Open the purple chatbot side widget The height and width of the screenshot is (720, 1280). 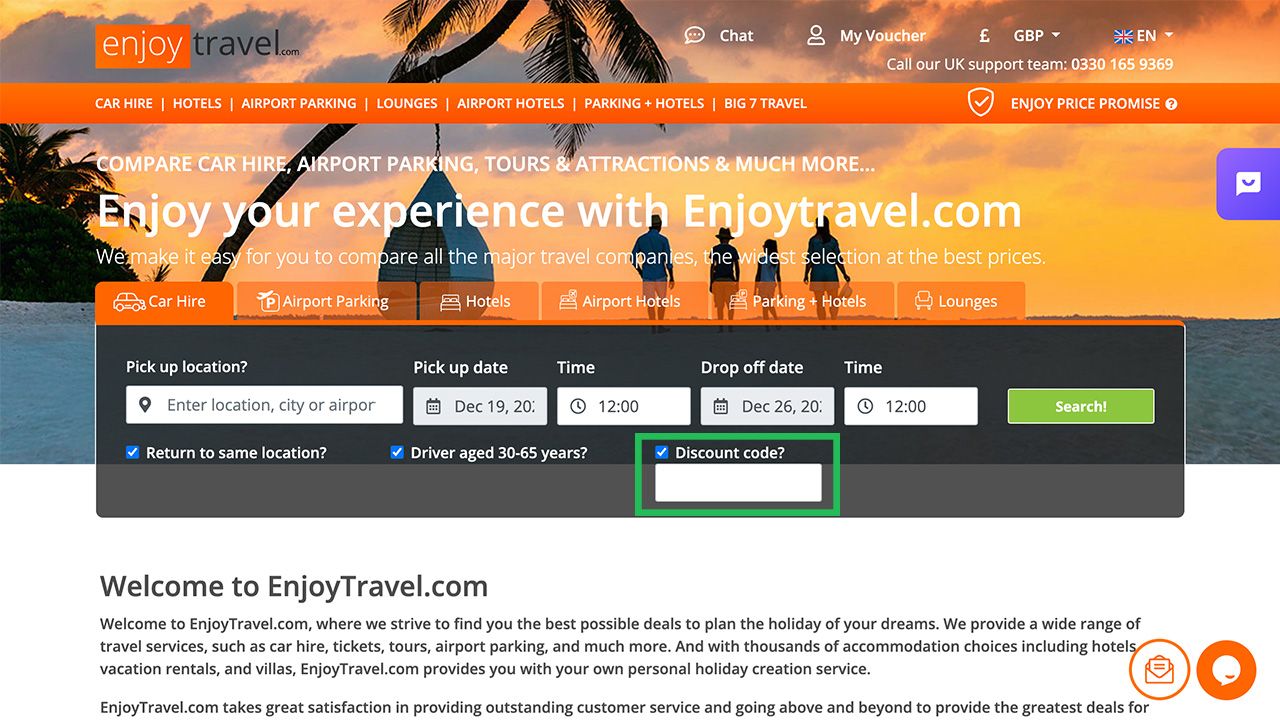point(1248,184)
